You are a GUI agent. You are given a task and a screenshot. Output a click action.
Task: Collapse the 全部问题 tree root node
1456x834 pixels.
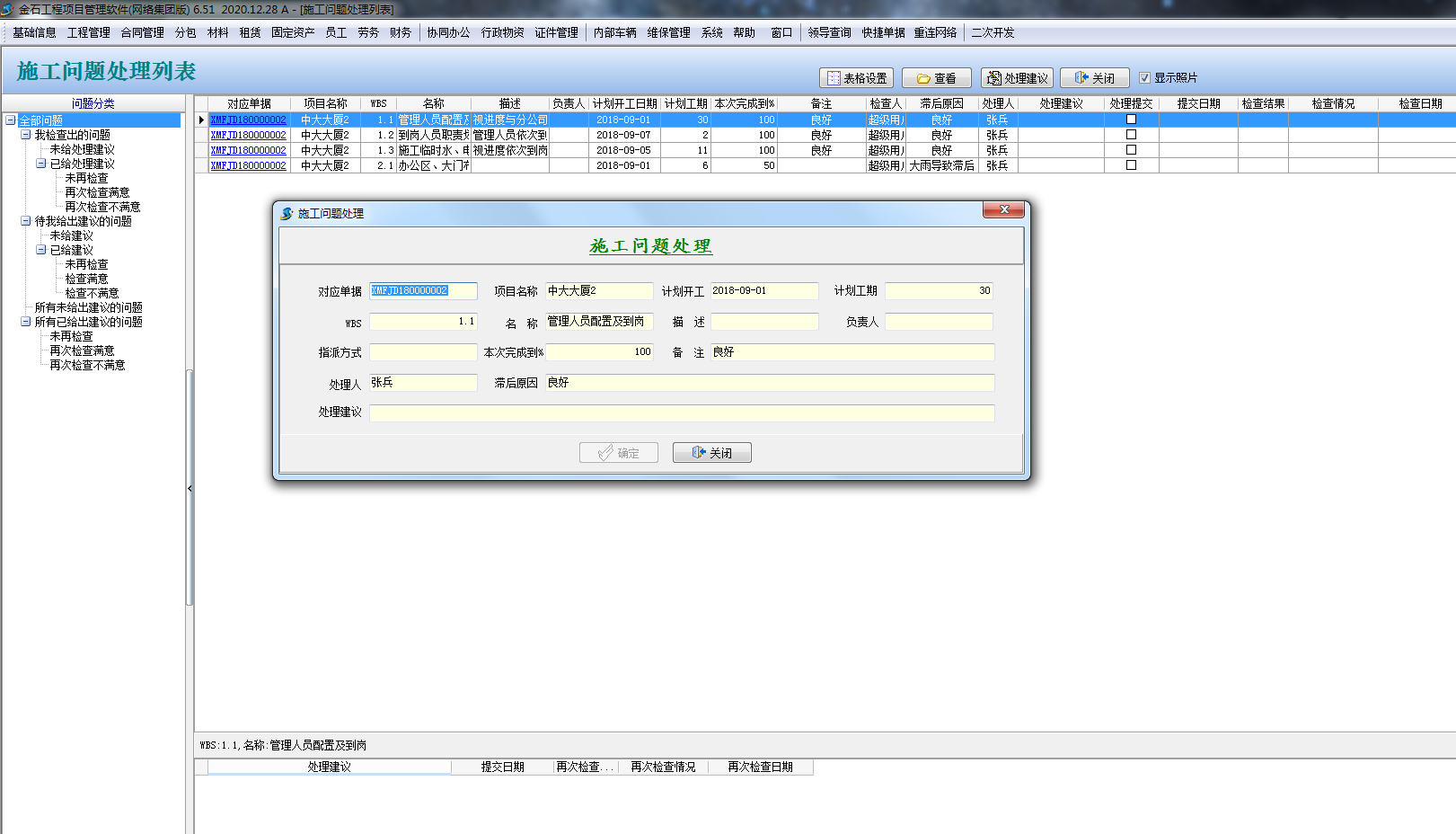point(11,120)
